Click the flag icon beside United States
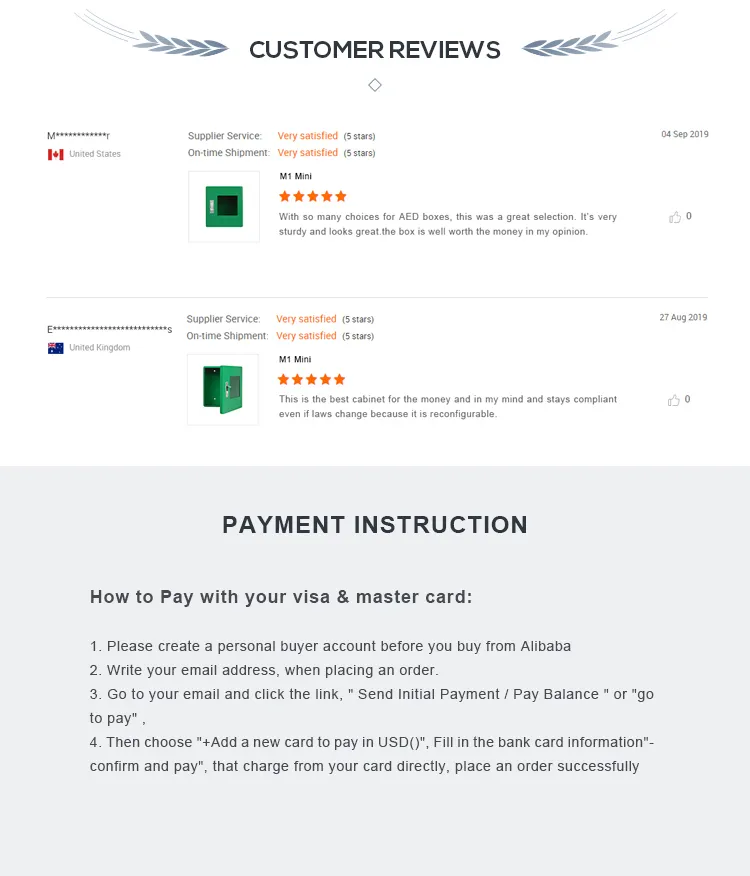This screenshot has width=750, height=876. point(56,154)
